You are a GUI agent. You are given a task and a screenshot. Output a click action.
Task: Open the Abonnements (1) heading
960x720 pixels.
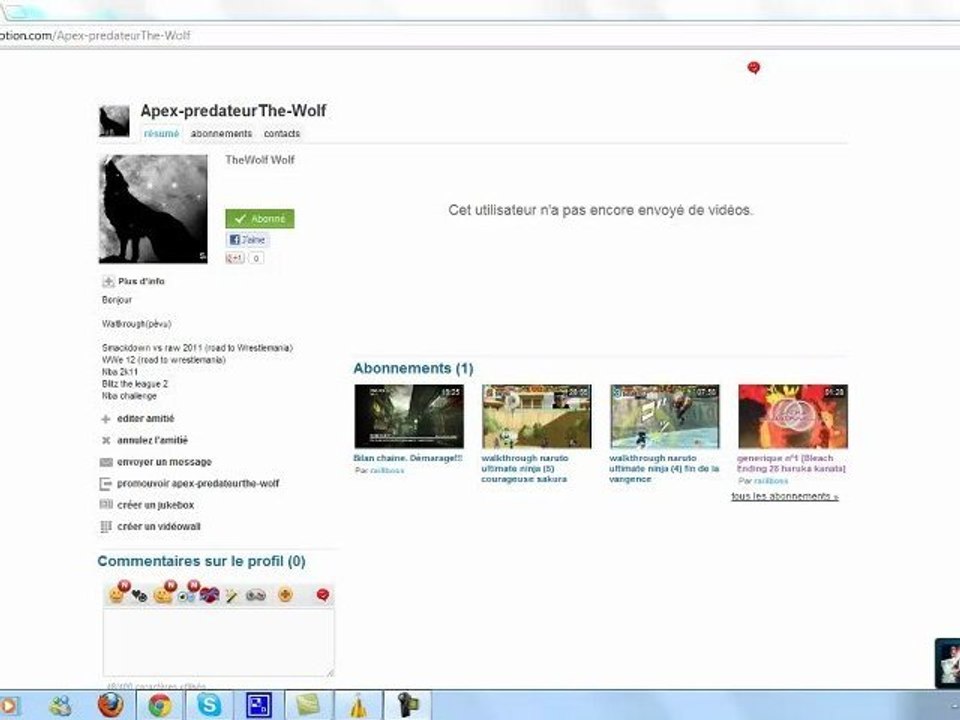(413, 369)
